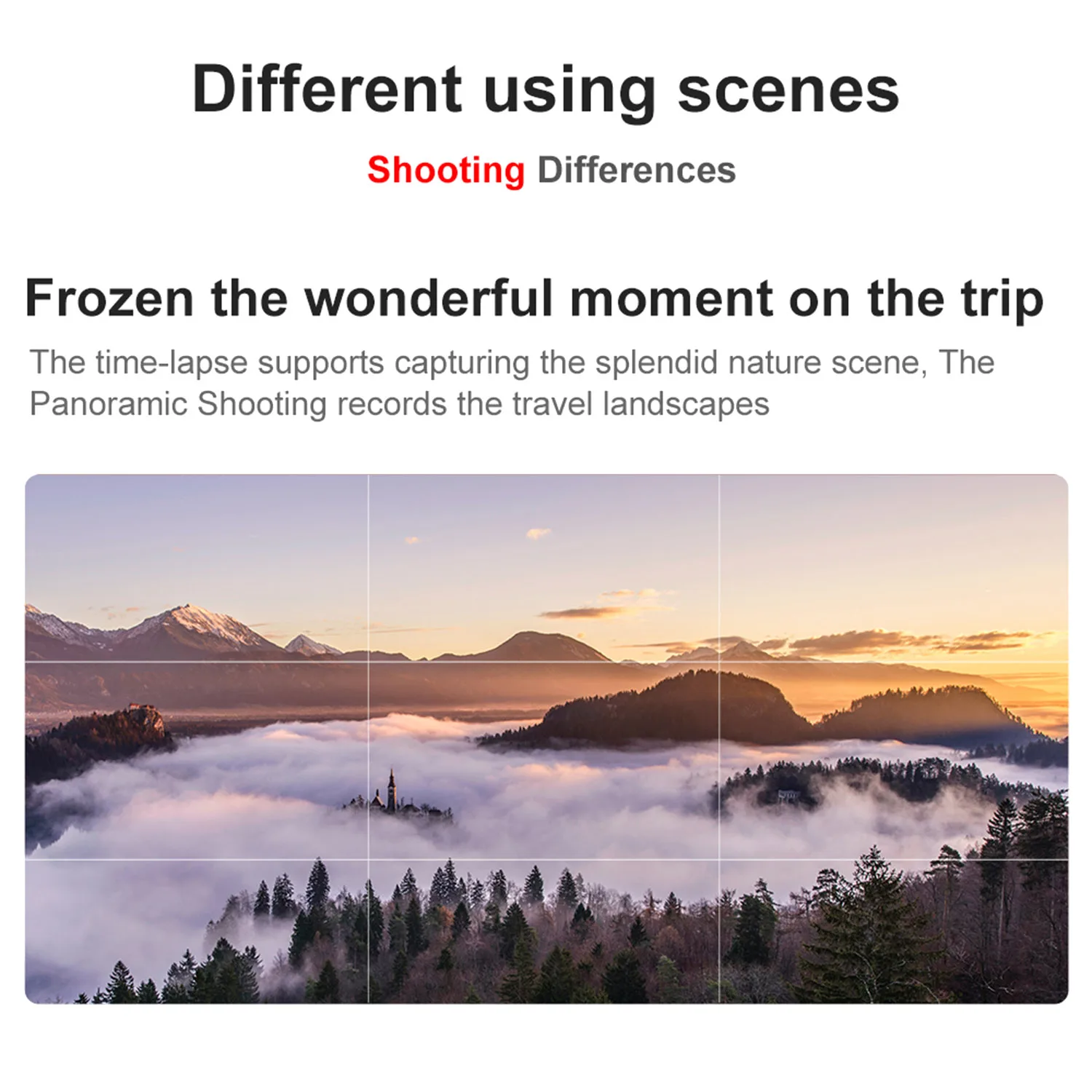
Task: Click the house in the misty trees
Action: 788,796
